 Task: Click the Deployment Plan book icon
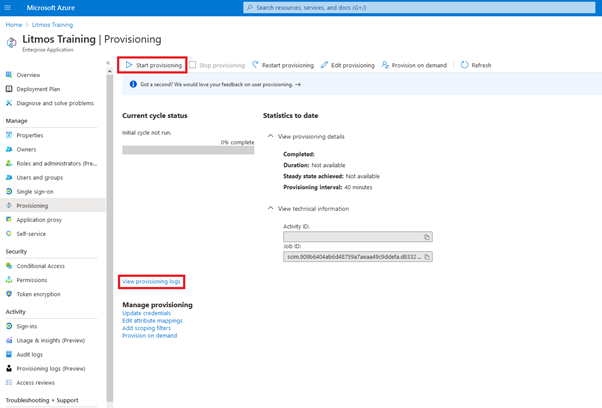click(9, 89)
